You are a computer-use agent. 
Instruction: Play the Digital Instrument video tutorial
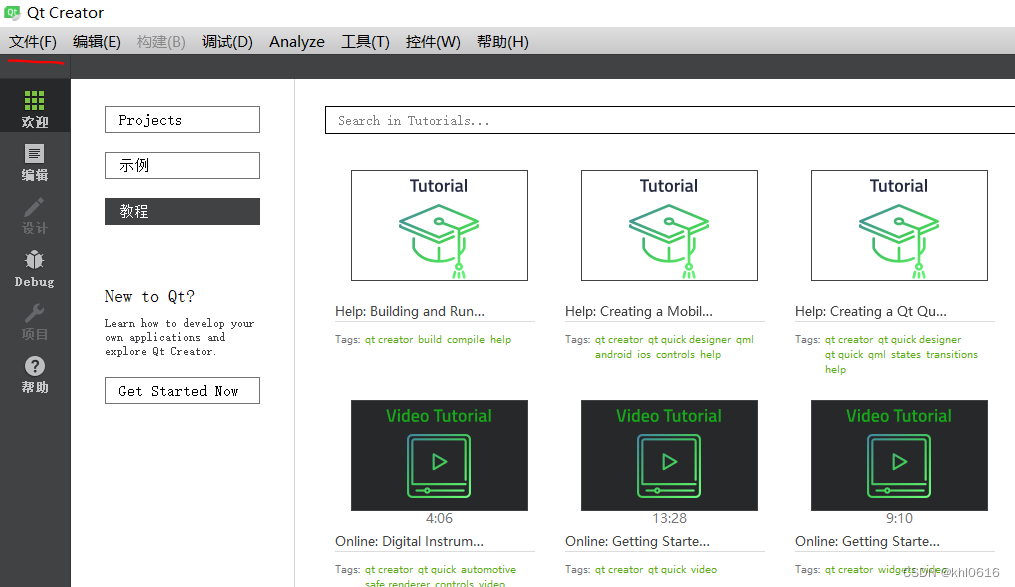[440, 456]
